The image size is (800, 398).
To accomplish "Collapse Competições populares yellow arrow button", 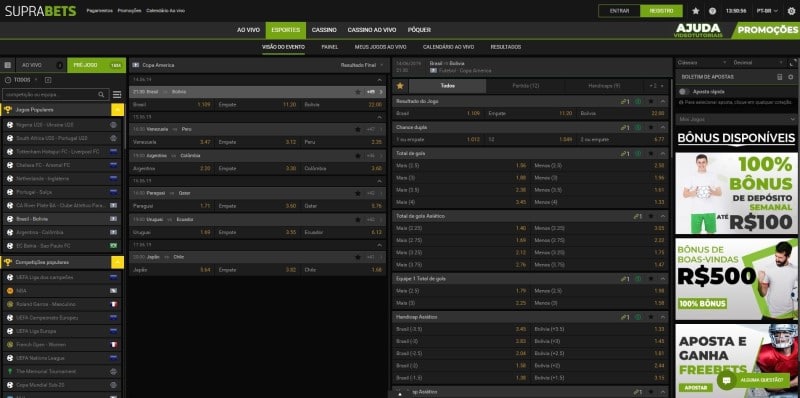I will pos(117,262).
